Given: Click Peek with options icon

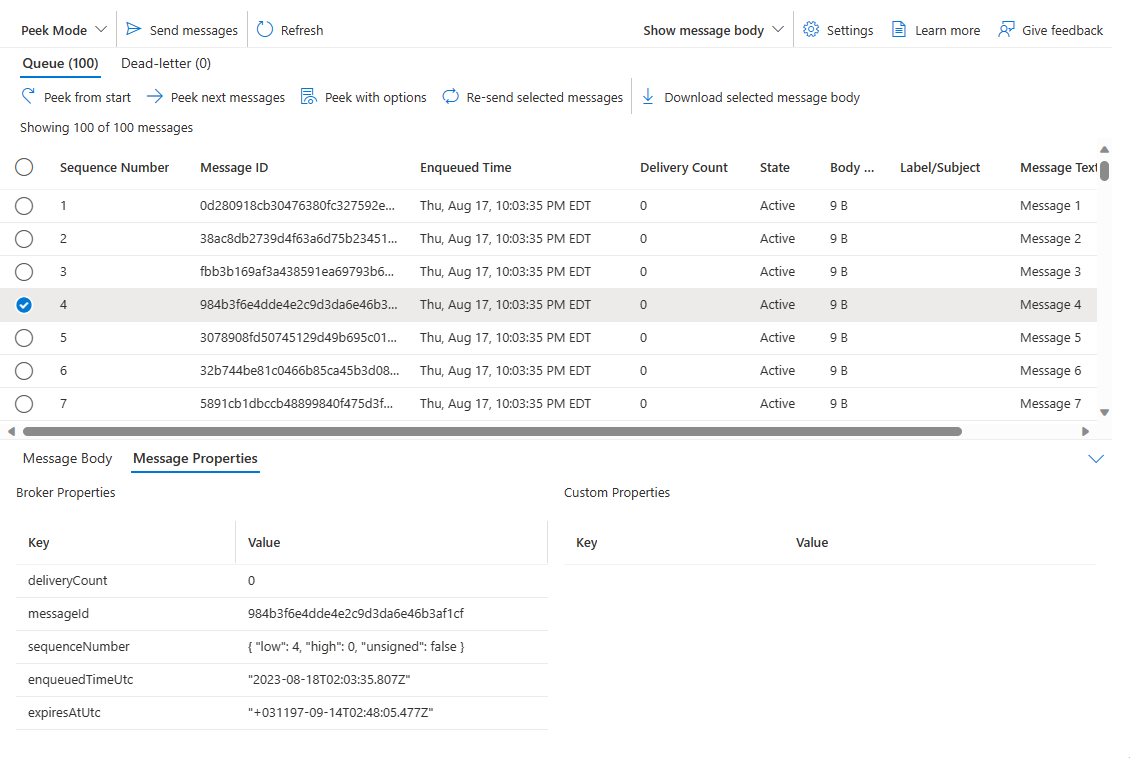Looking at the screenshot, I should pos(308,97).
